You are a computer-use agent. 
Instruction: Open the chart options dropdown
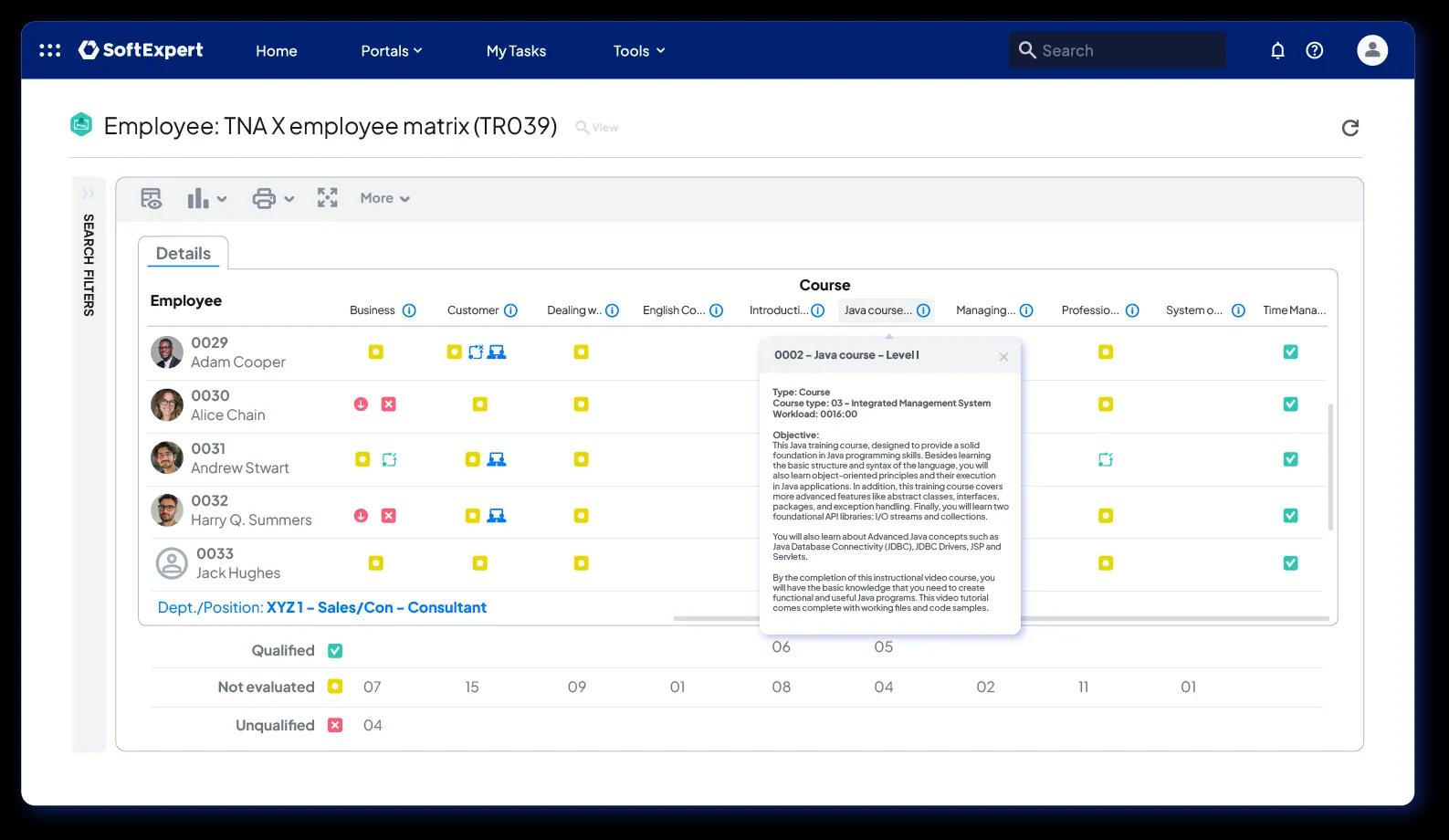tap(206, 198)
